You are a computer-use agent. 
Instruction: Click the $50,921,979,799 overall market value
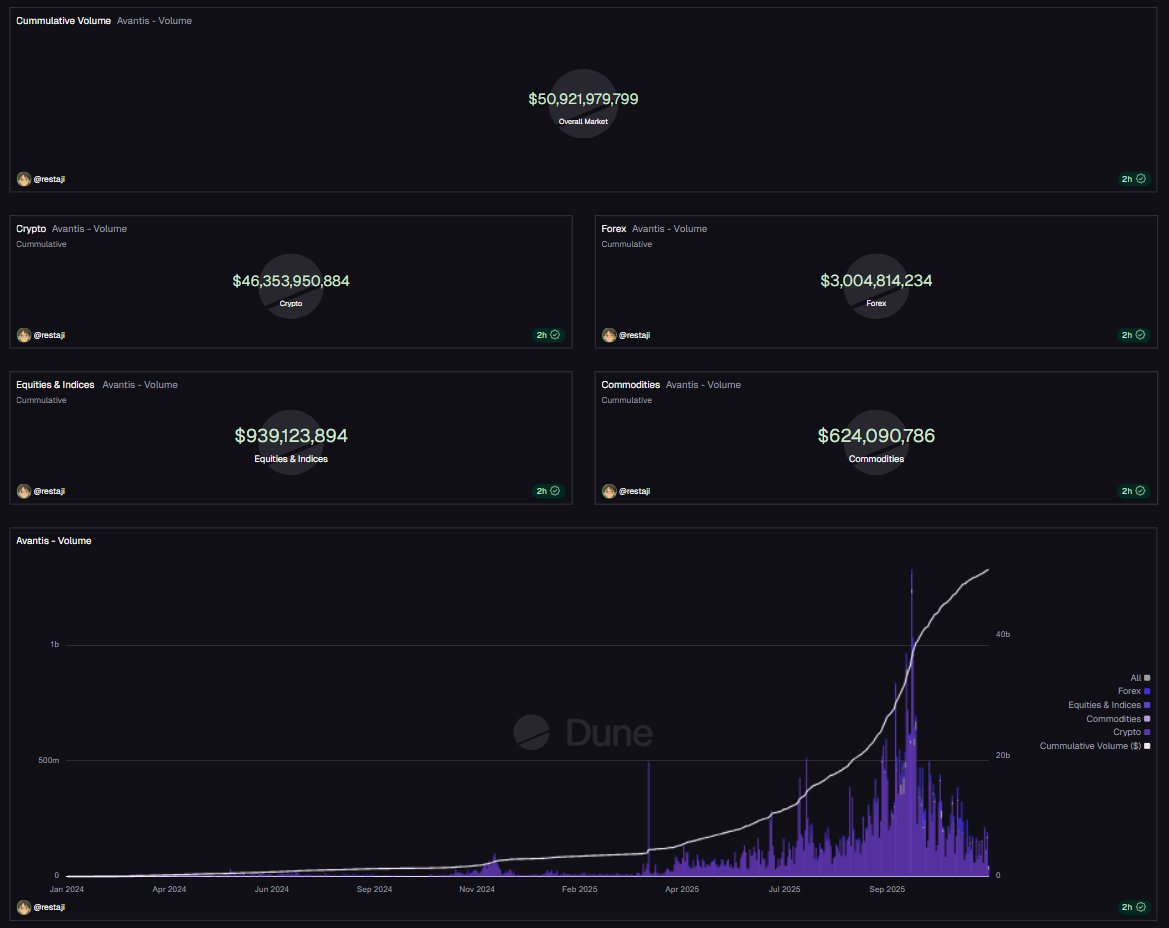tap(583, 99)
